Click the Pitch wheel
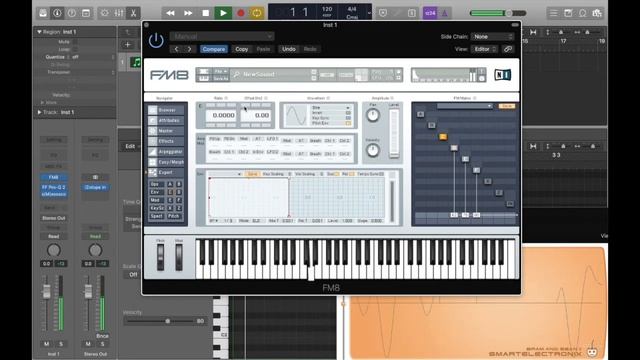Viewport: 640px width, 360px height. tap(160, 257)
